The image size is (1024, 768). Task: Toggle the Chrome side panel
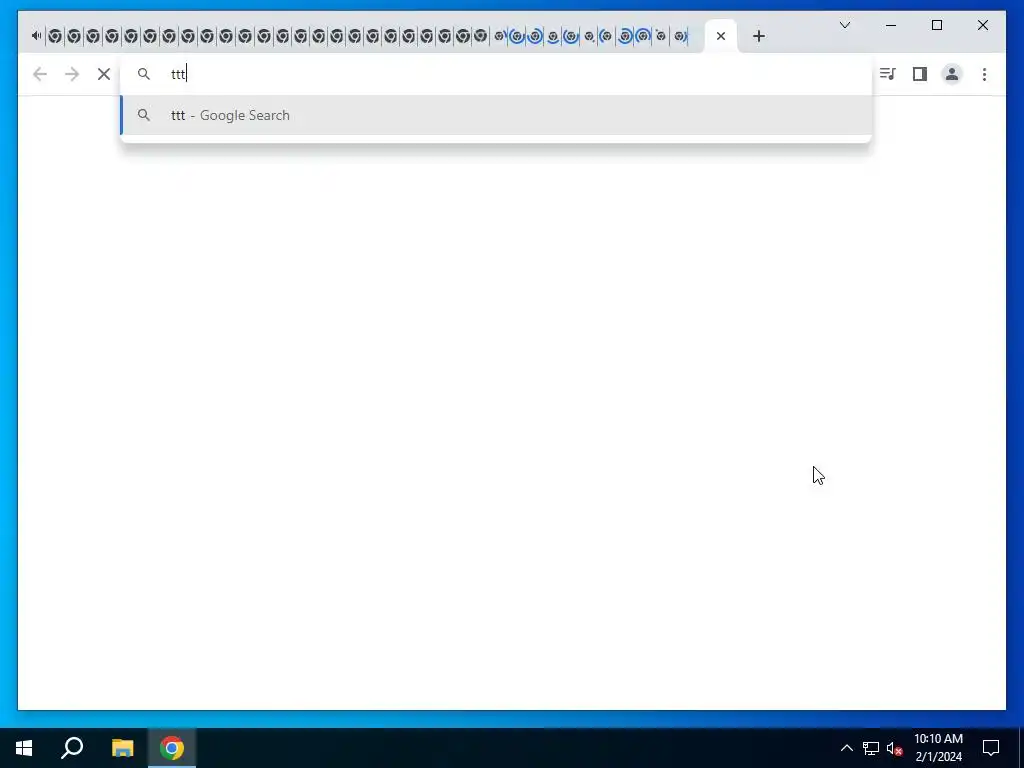(x=920, y=74)
